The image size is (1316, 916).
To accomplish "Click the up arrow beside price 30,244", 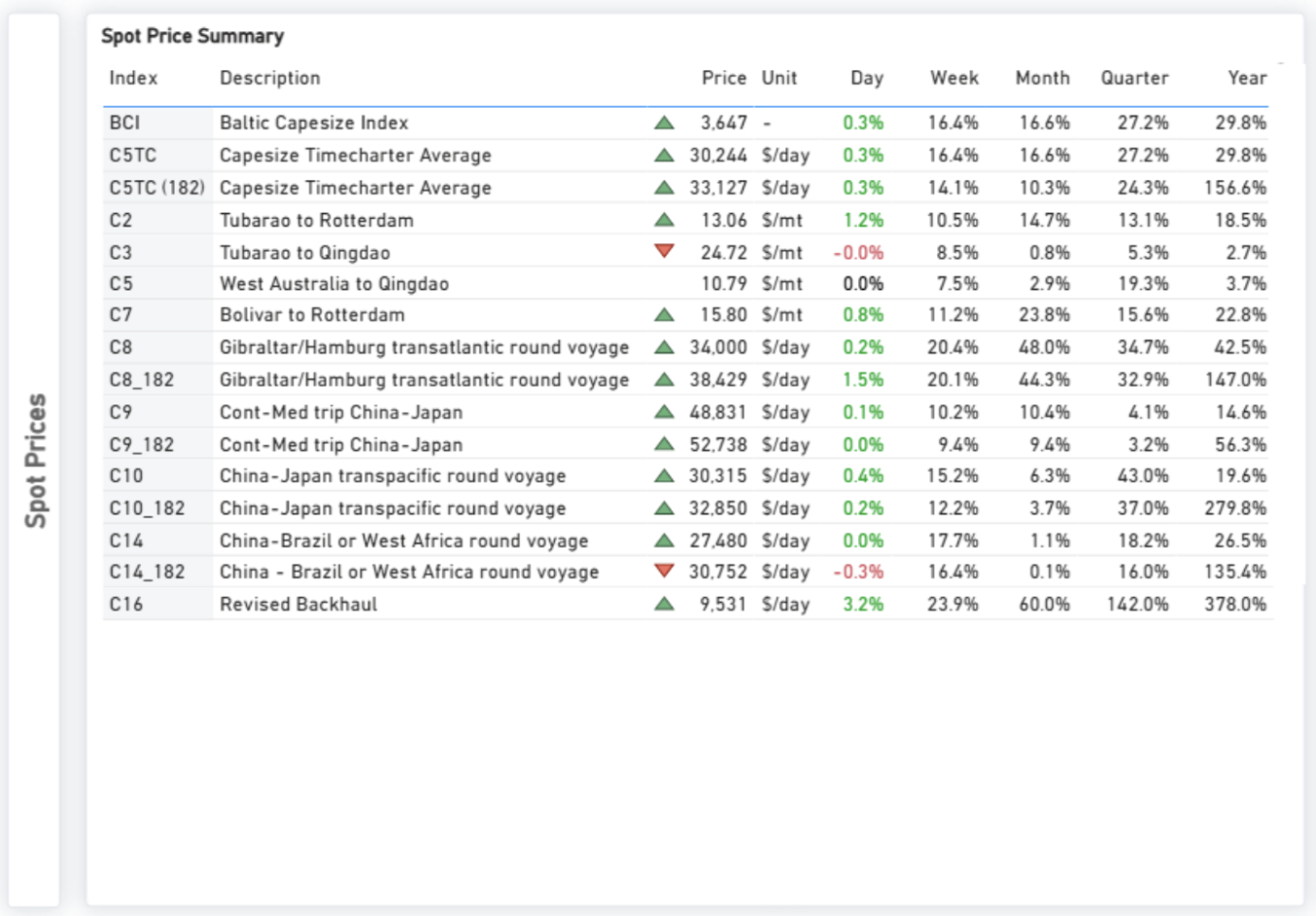I will pos(665,156).
